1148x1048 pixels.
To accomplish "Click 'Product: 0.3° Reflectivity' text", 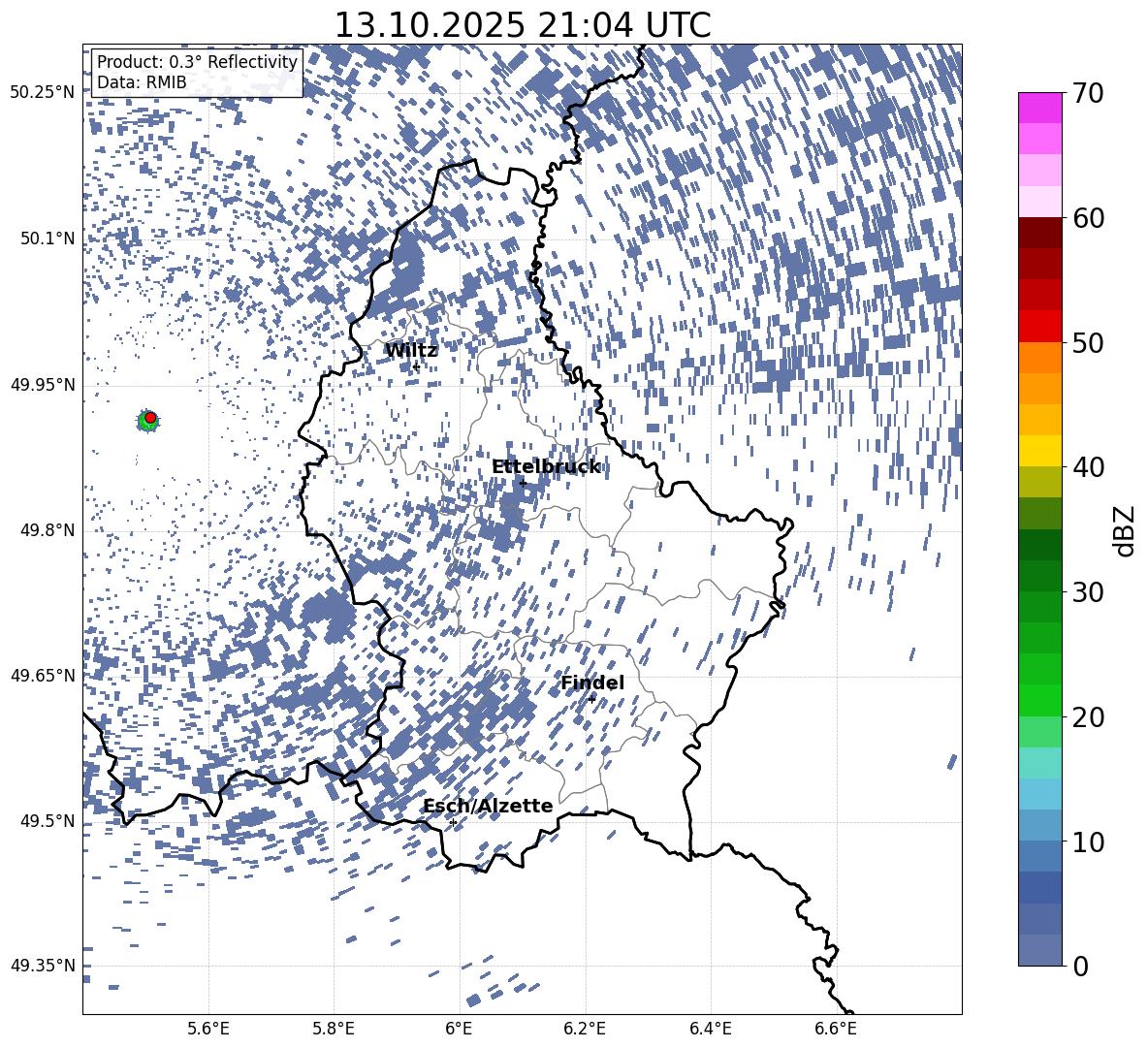I will (x=197, y=61).
